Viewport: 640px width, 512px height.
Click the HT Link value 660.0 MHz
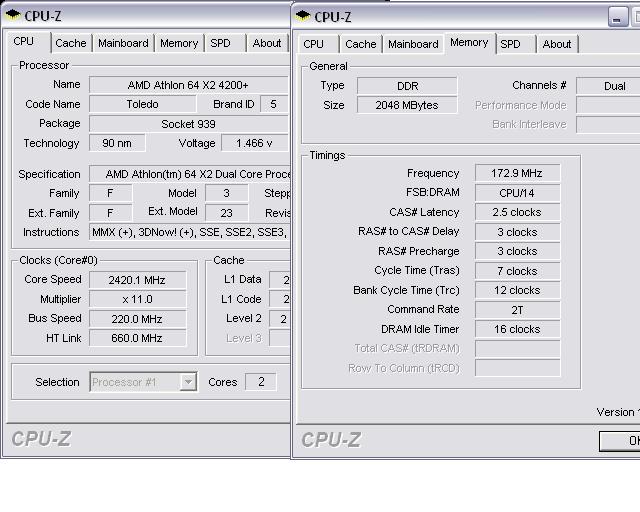coord(138,338)
